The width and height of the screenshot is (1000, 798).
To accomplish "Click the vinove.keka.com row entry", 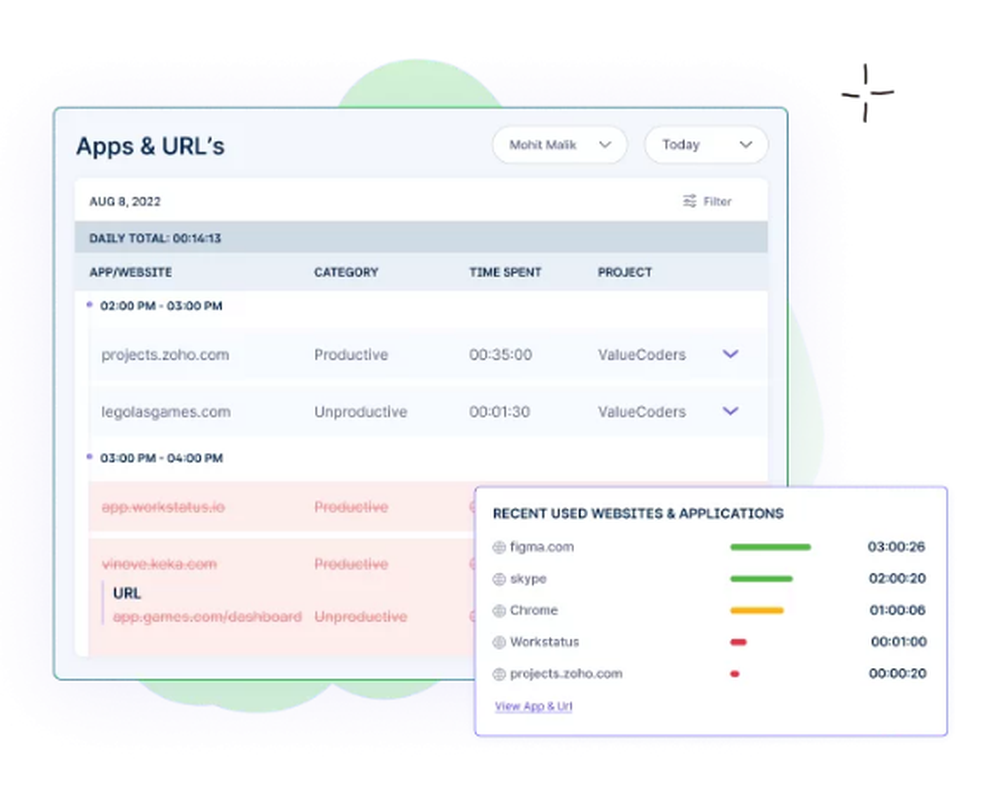I will 159,565.
